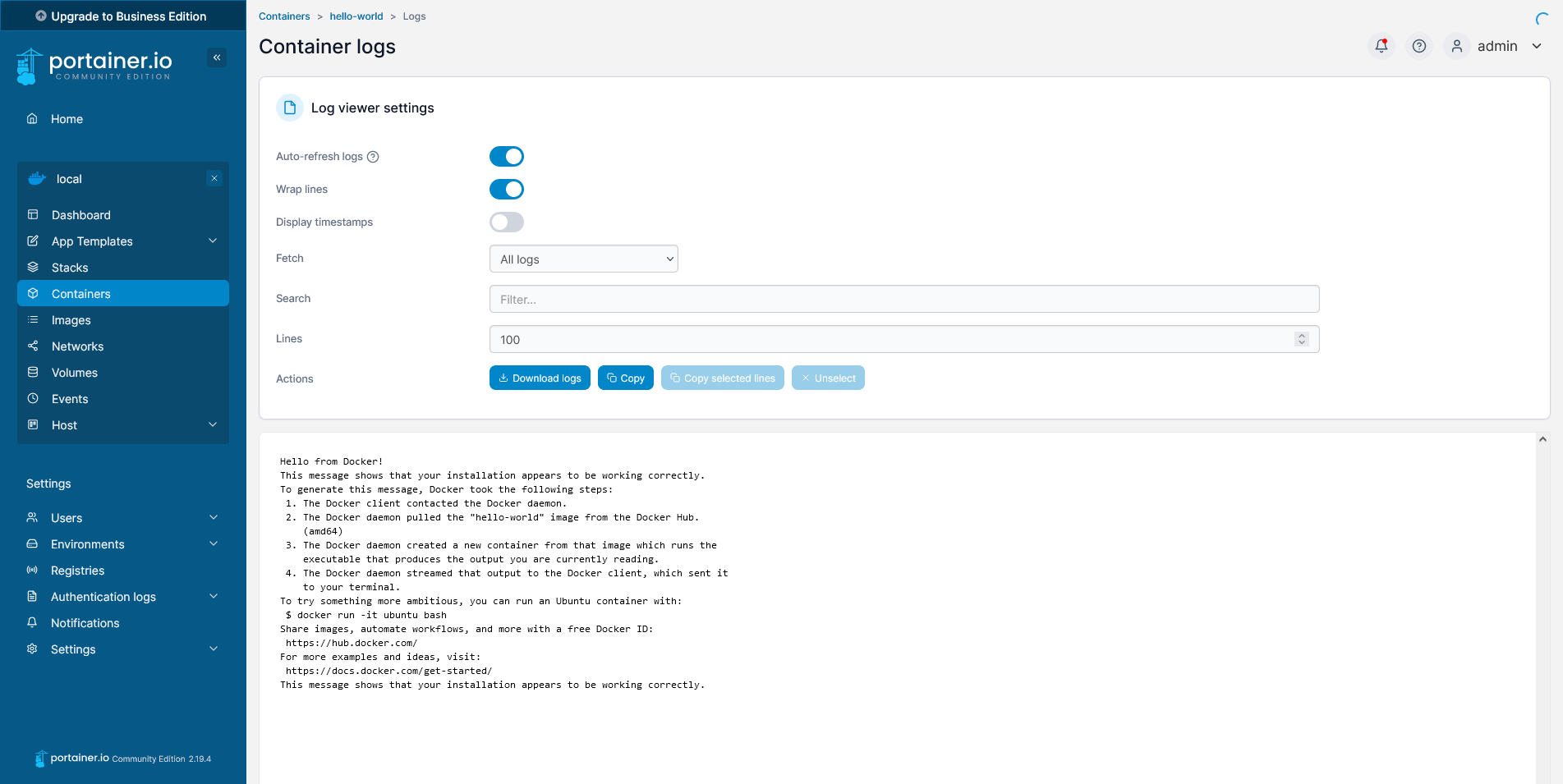Click the Auto-refresh logs help tooltip icon
This screenshot has width=1563, height=784.
click(x=373, y=157)
